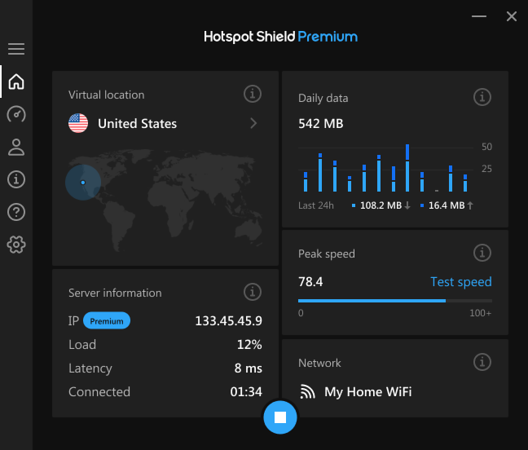The width and height of the screenshot is (528, 450).
Task: Open the Help question mark icon
Action: click(x=16, y=212)
